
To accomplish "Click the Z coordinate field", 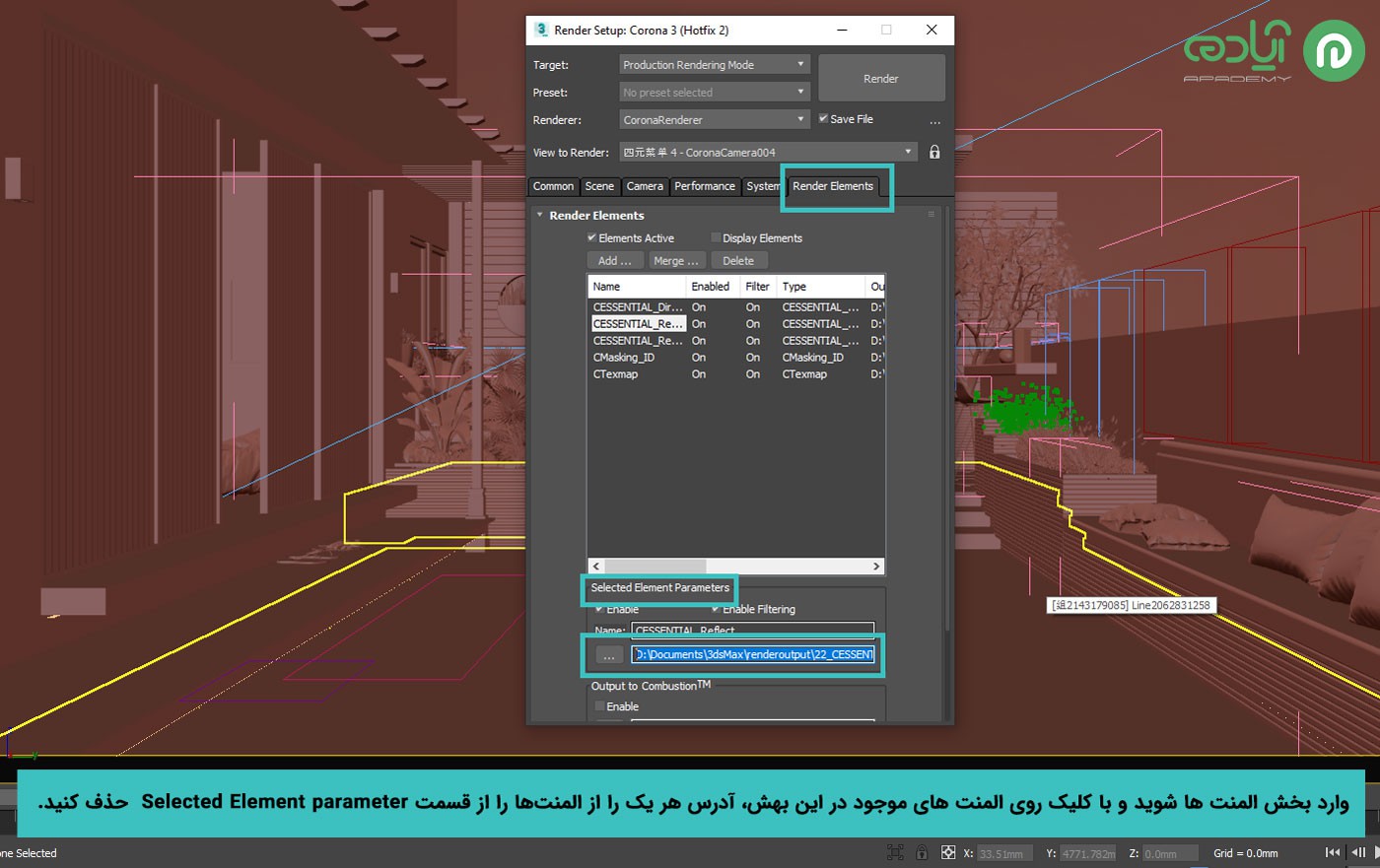I will pos(1170,853).
